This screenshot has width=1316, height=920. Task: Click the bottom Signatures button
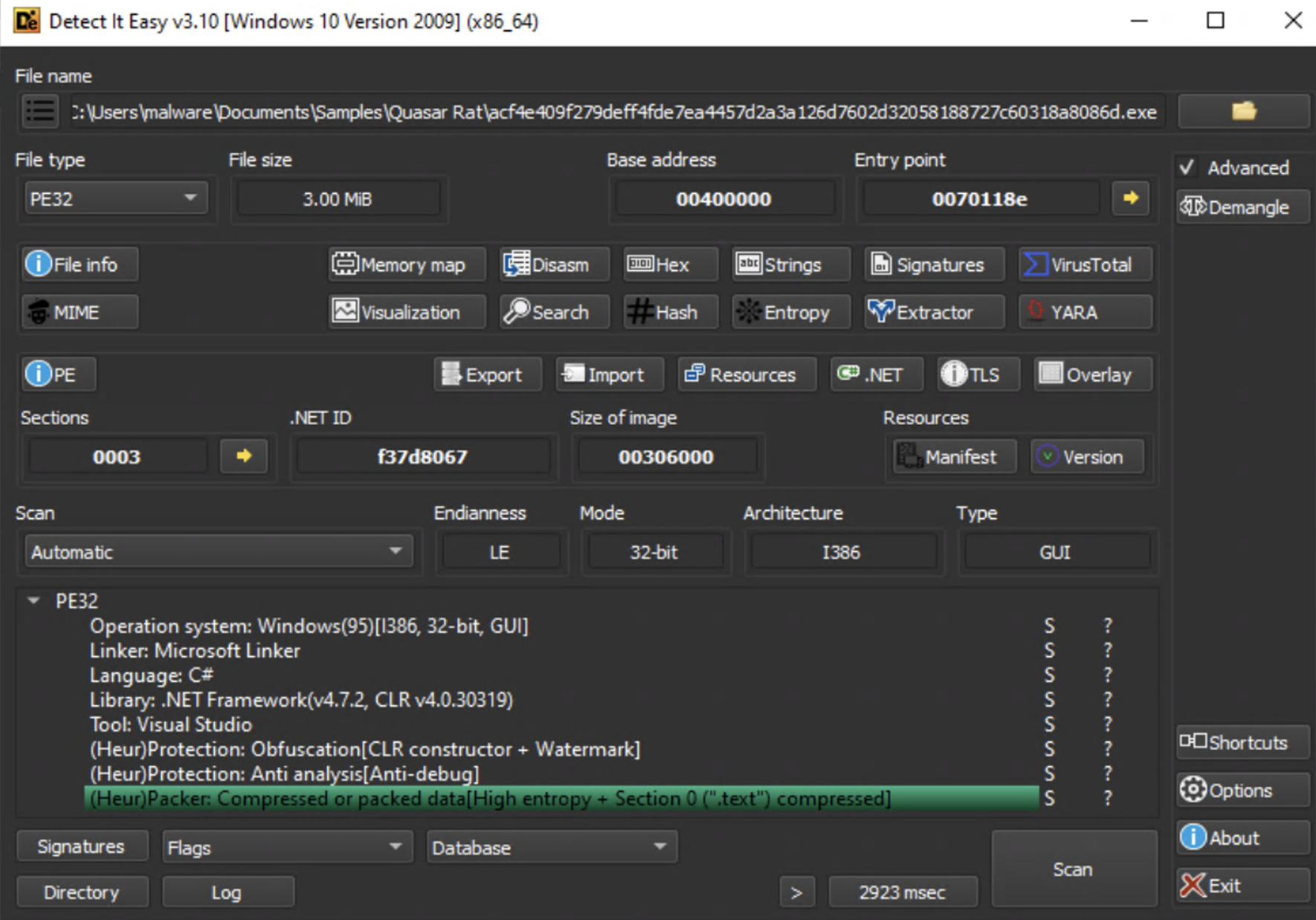[x=82, y=846]
